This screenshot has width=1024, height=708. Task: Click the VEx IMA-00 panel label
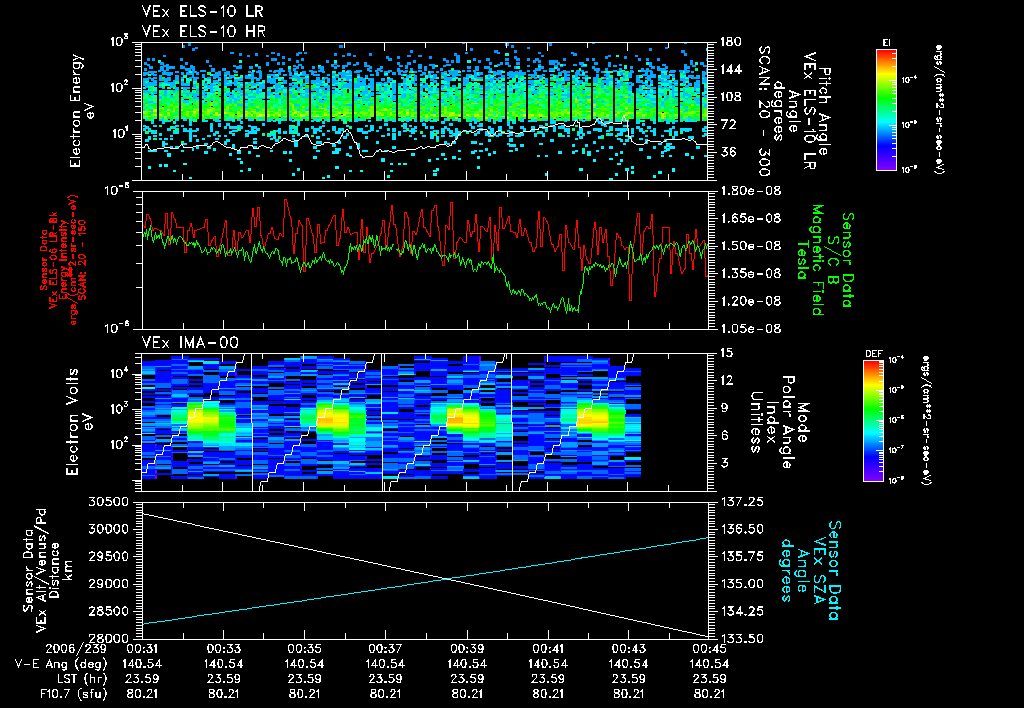190,342
